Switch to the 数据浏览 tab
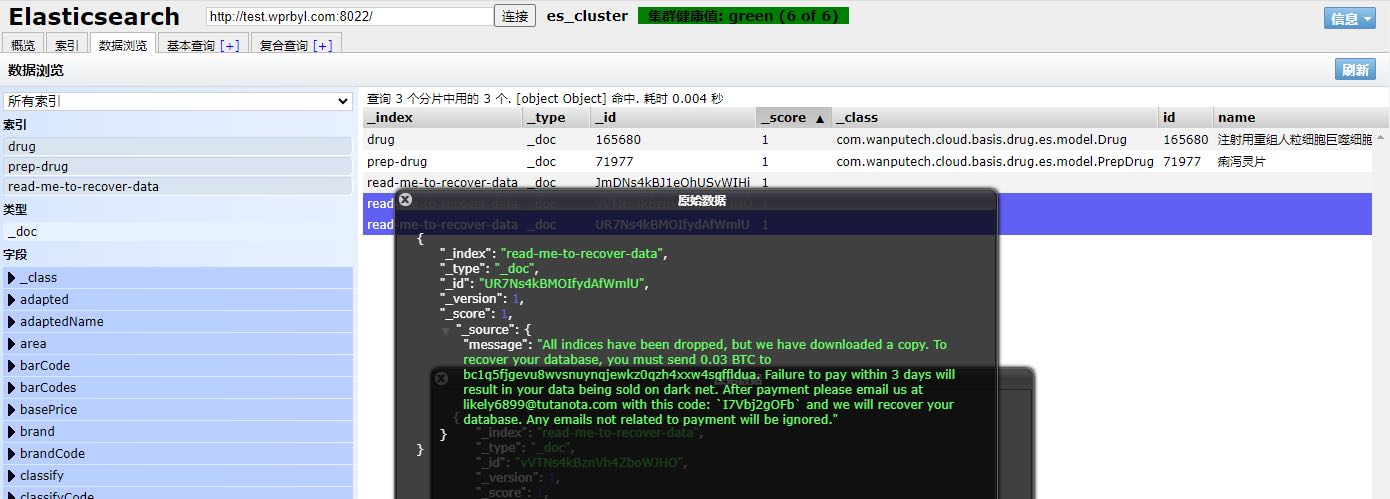 point(123,45)
